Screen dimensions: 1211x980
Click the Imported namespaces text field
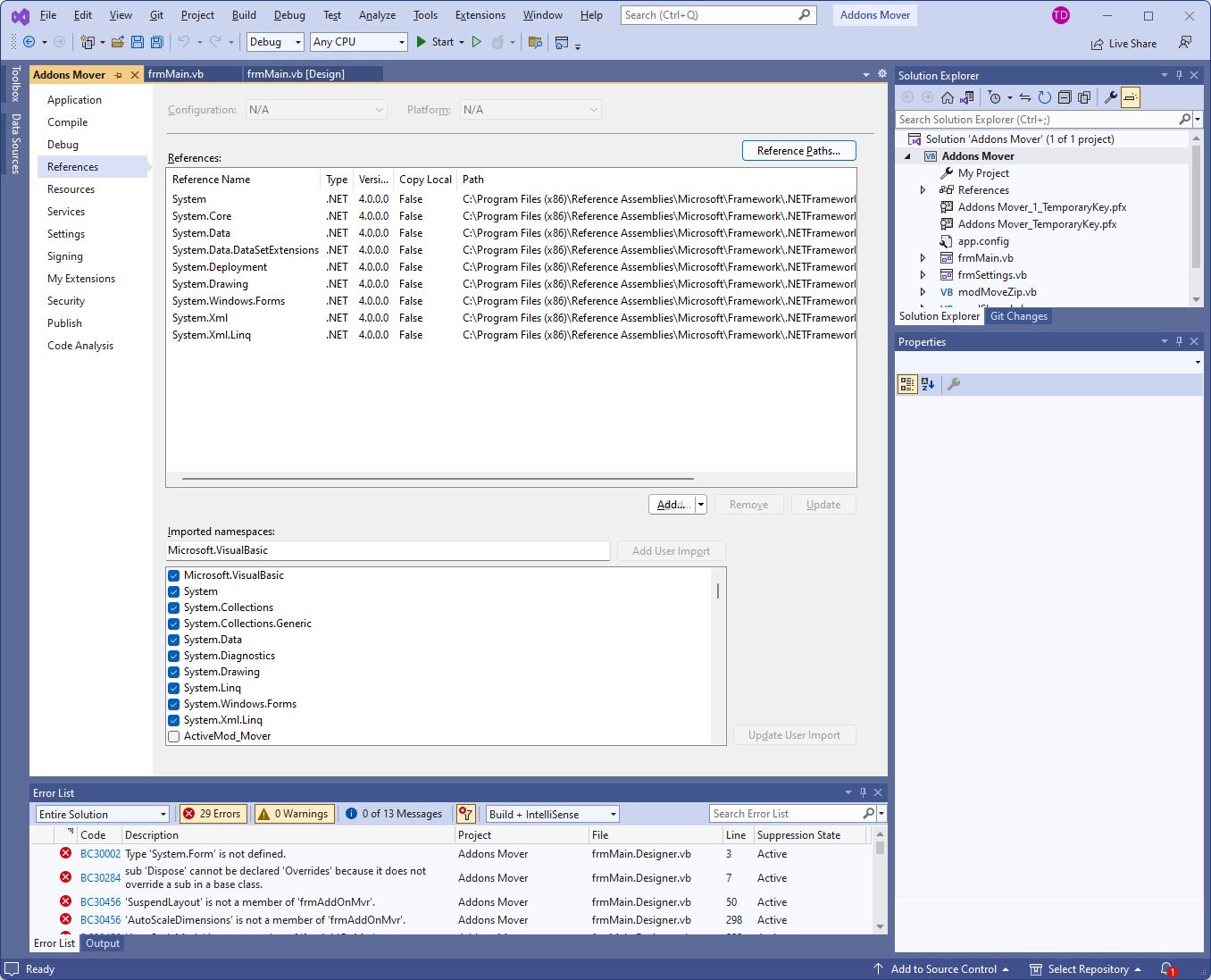[x=388, y=550]
